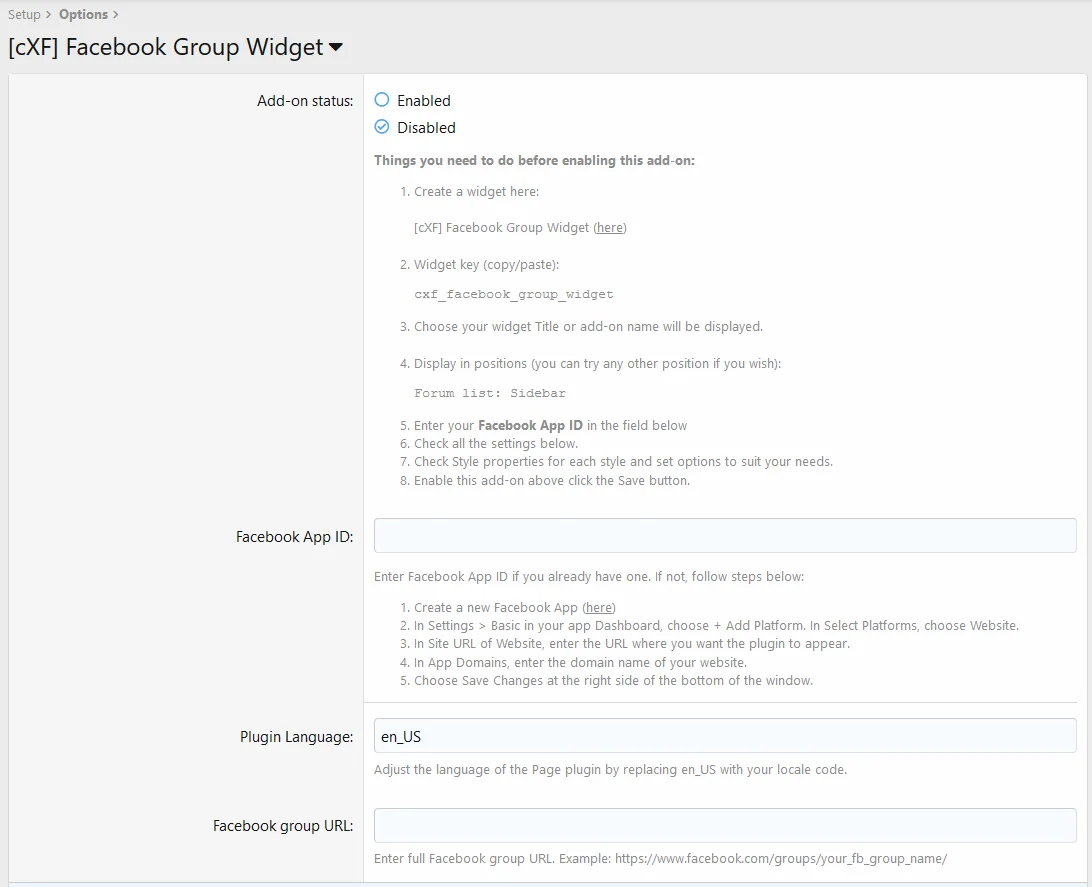Navigate to Options breadcrumb link
Viewport: 1092px width, 887px height.
click(83, 14)
